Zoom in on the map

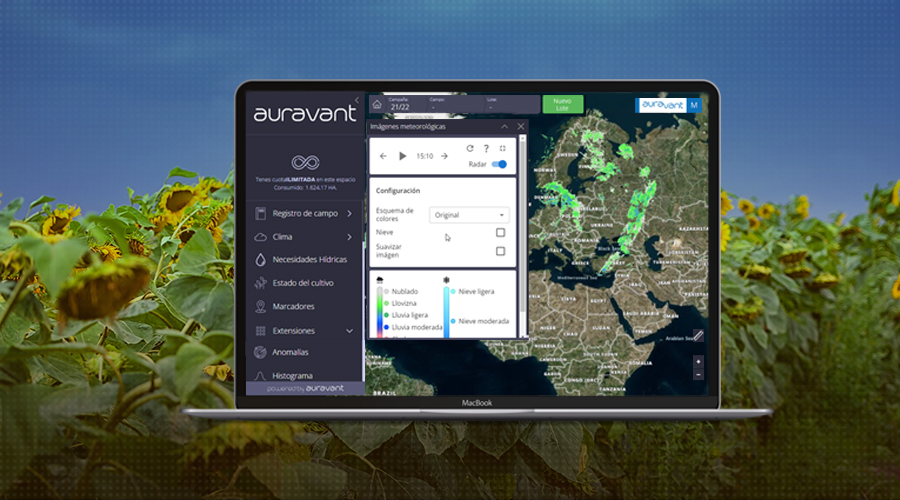(x=698, y=362)
